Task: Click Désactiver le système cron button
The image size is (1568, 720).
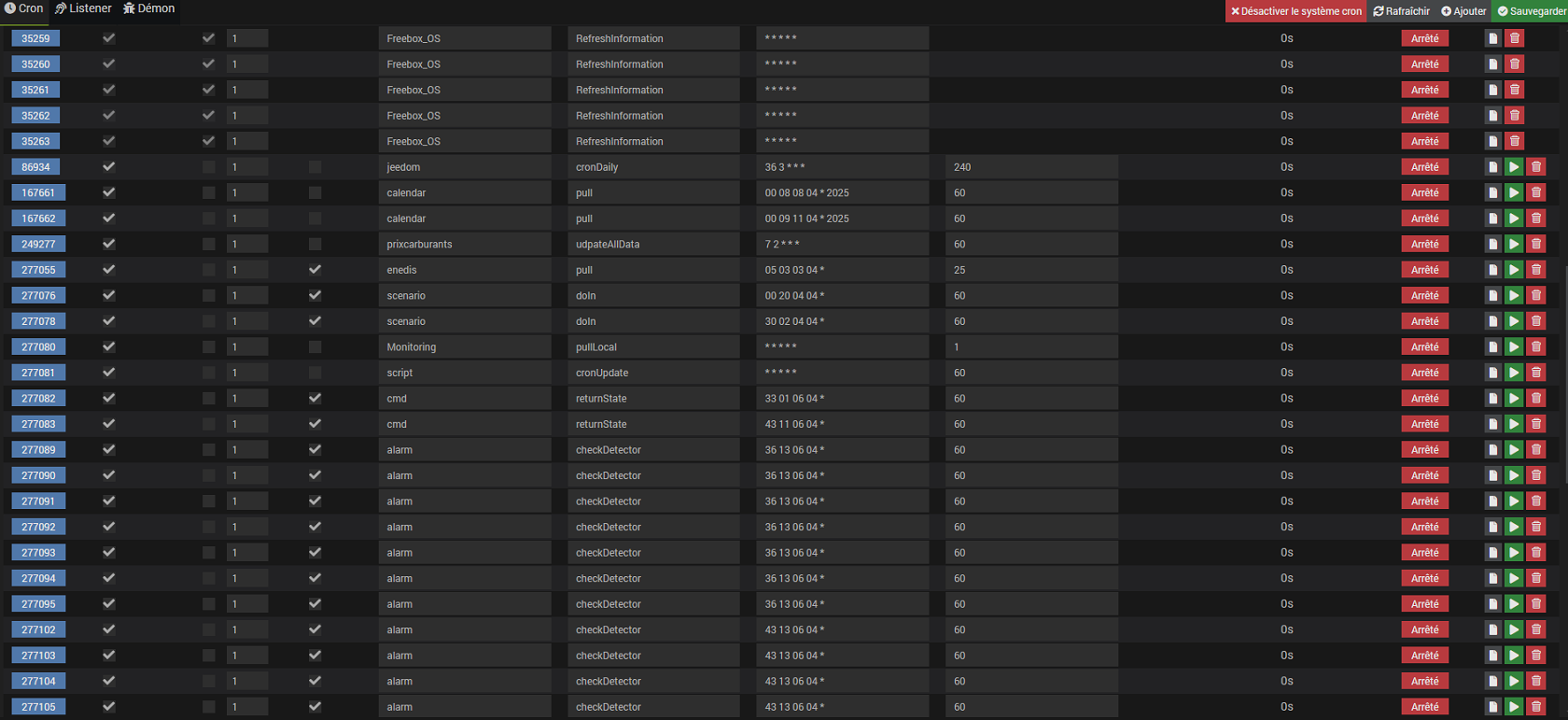Action: click(1295, 11)
